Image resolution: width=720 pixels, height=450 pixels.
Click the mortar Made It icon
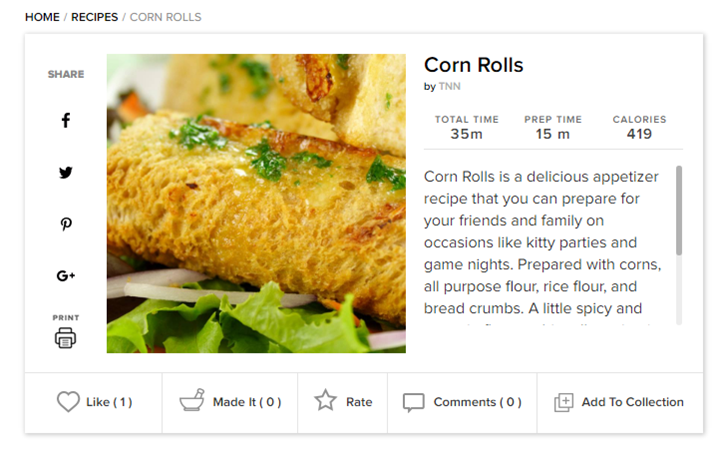coord(192,400)
